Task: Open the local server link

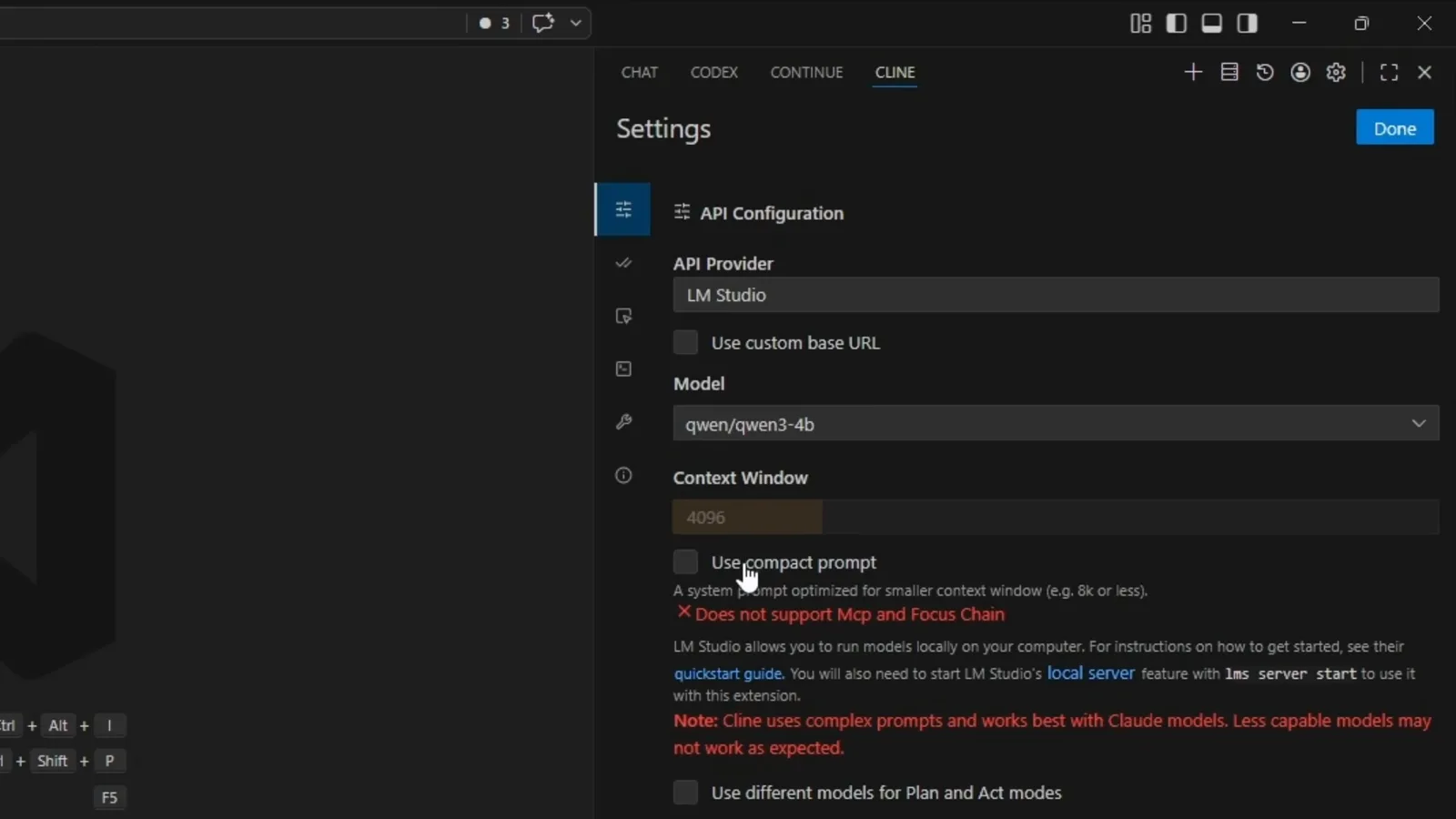Action: (x=1091, y=673)
